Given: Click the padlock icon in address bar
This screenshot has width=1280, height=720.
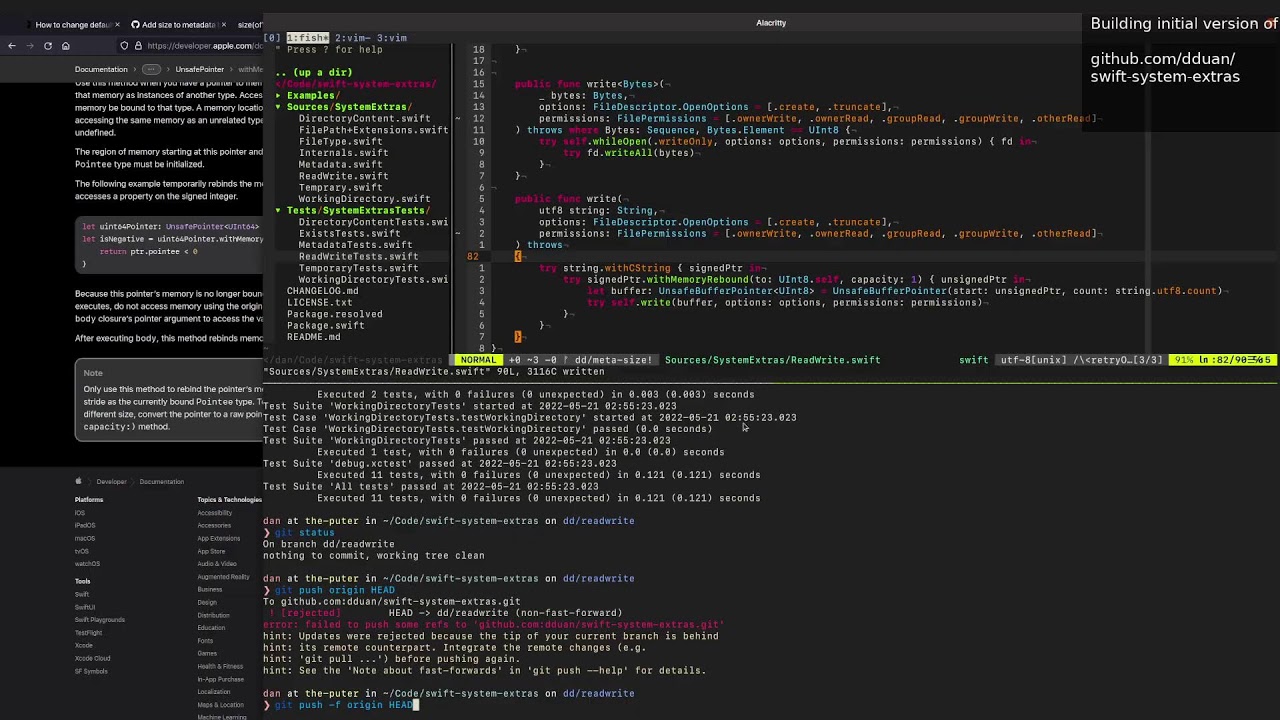Looking at the screenshot, I should point(138,46).
